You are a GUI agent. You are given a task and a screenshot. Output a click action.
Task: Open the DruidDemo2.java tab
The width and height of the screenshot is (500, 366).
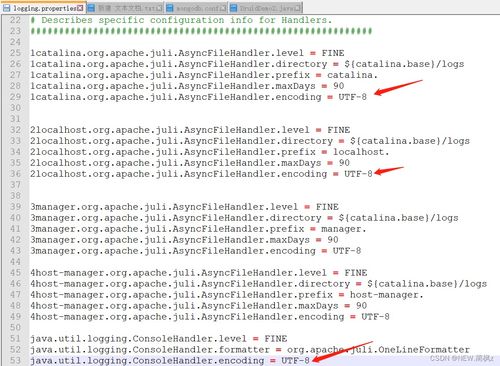[x=266, y=7]
